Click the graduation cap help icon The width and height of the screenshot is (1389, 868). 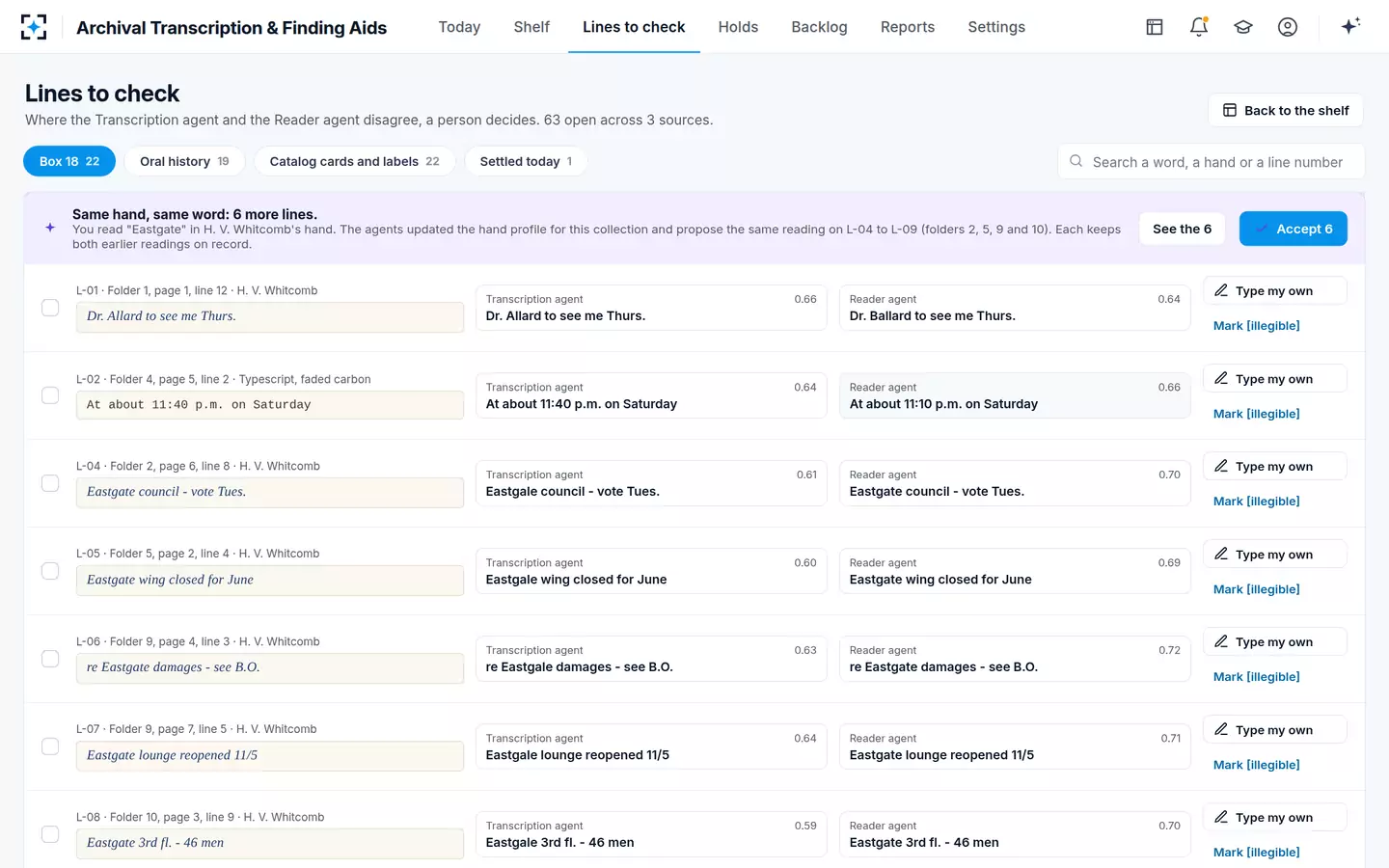[x=1243, y=27]
